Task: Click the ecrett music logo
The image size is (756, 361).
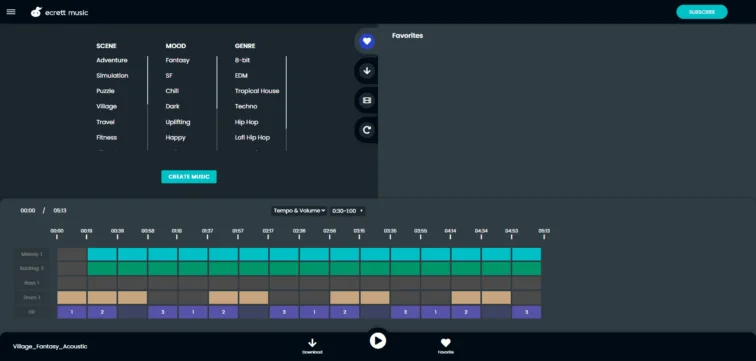Action: (59, 13)
